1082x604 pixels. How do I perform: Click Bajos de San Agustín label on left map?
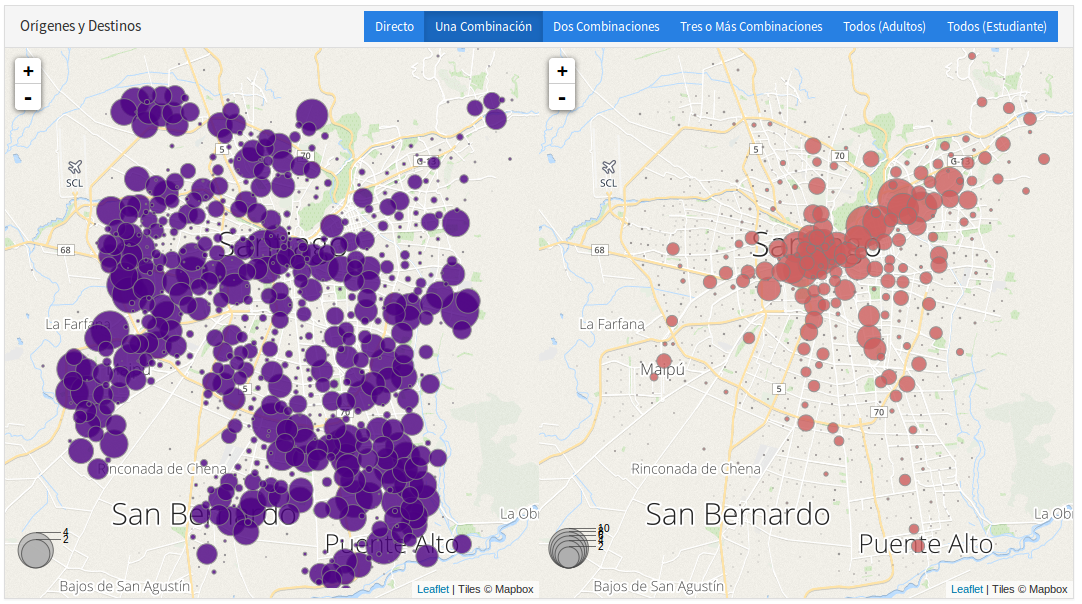[124, 586]
